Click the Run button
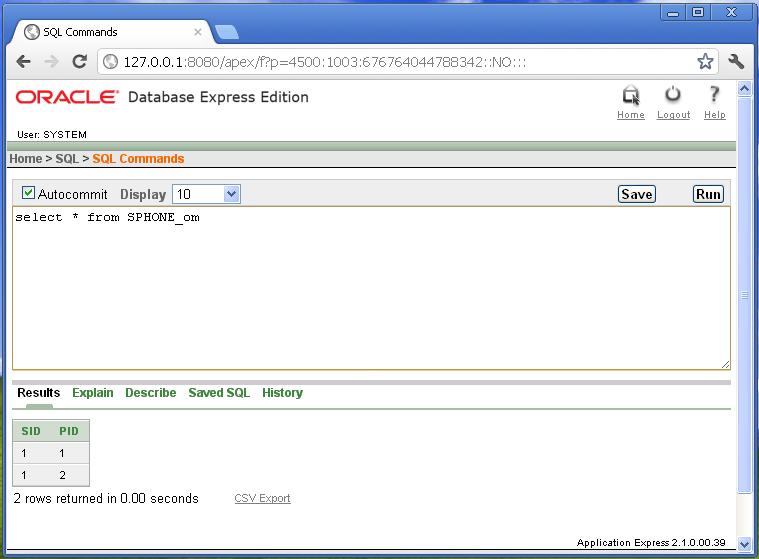Viewport: 759px width, 559px height. click(708, 194)
